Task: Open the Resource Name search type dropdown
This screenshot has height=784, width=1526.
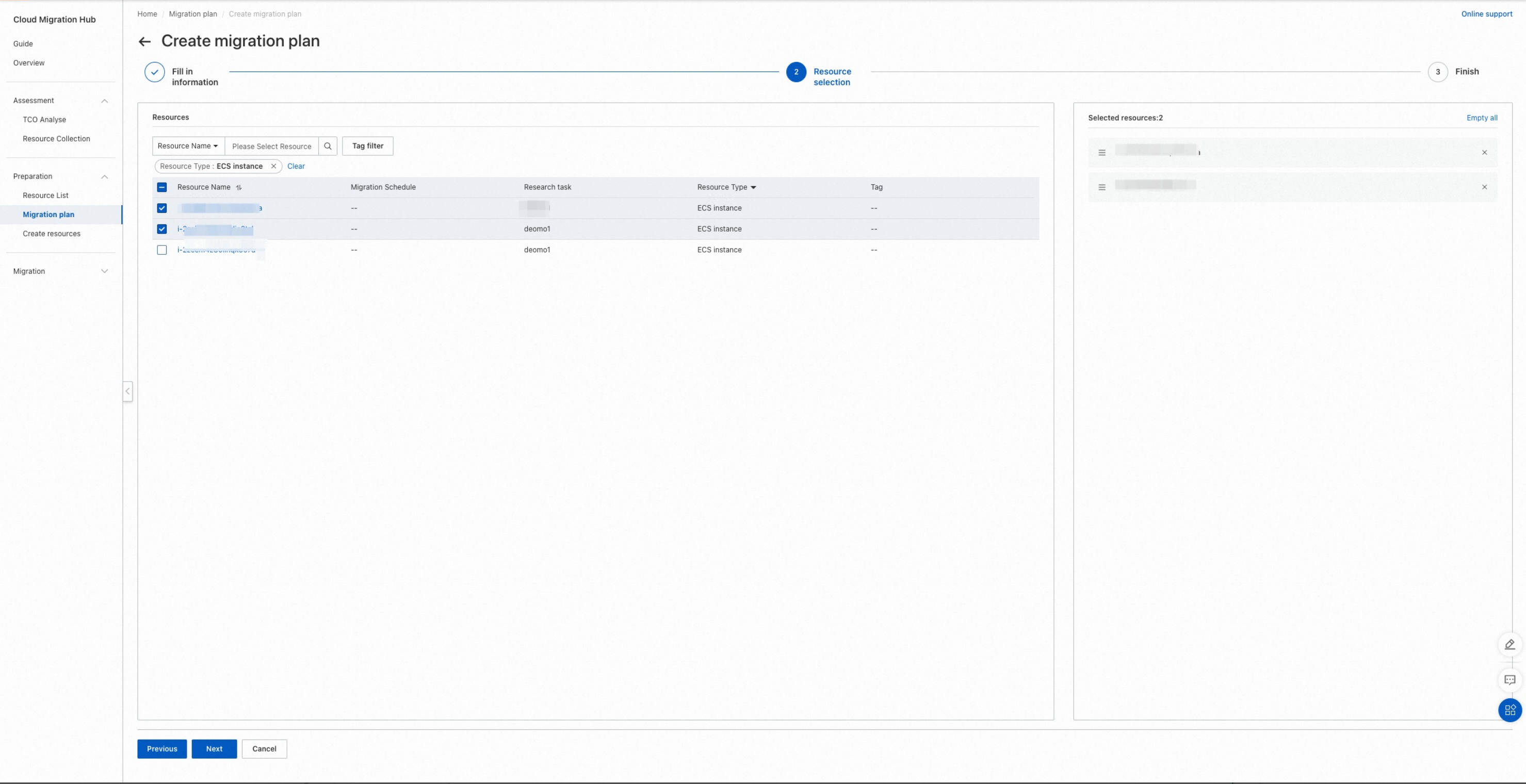Action: (188, 146)
